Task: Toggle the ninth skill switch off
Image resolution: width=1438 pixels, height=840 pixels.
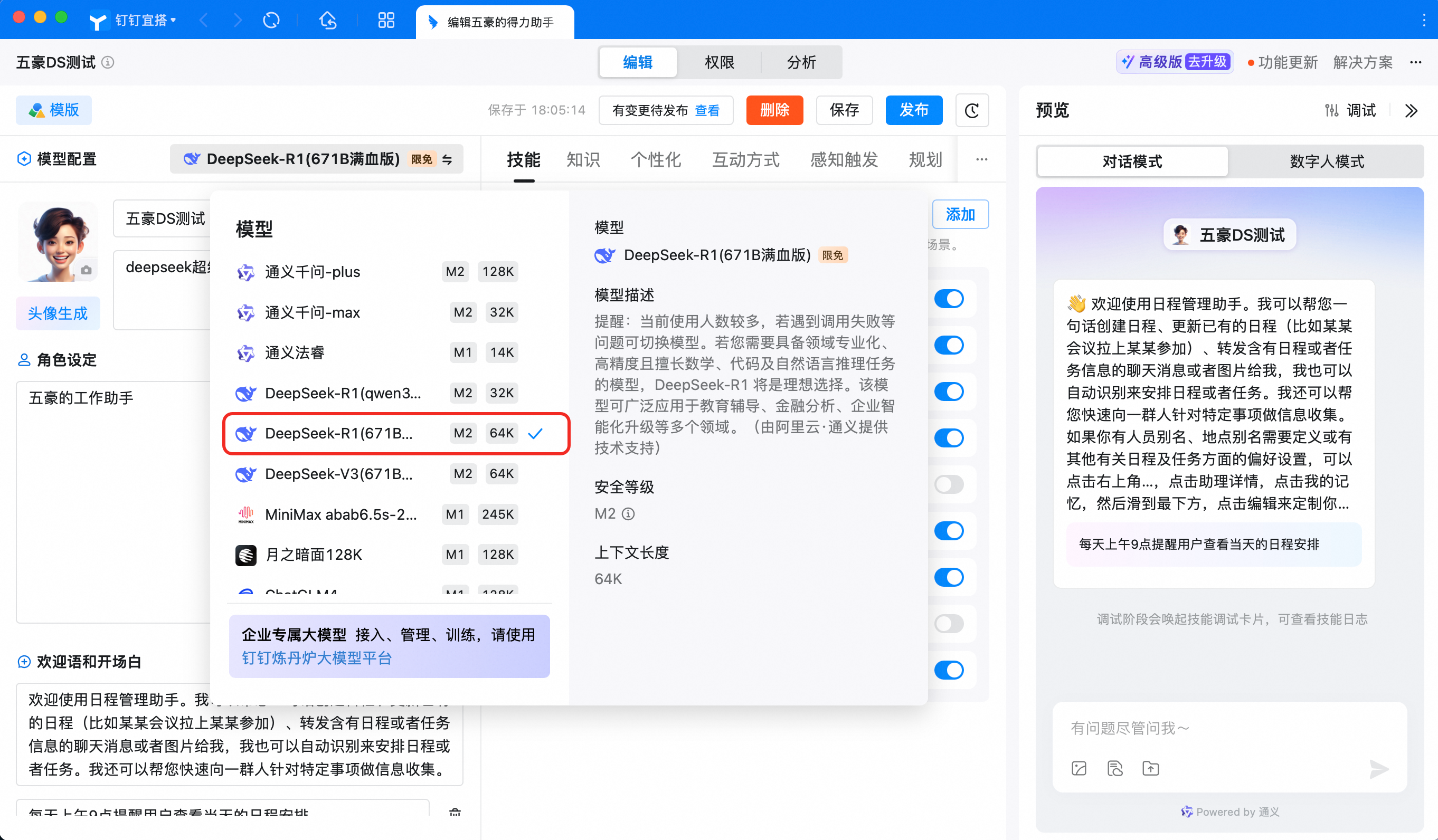Action: (x=950, y=671)
